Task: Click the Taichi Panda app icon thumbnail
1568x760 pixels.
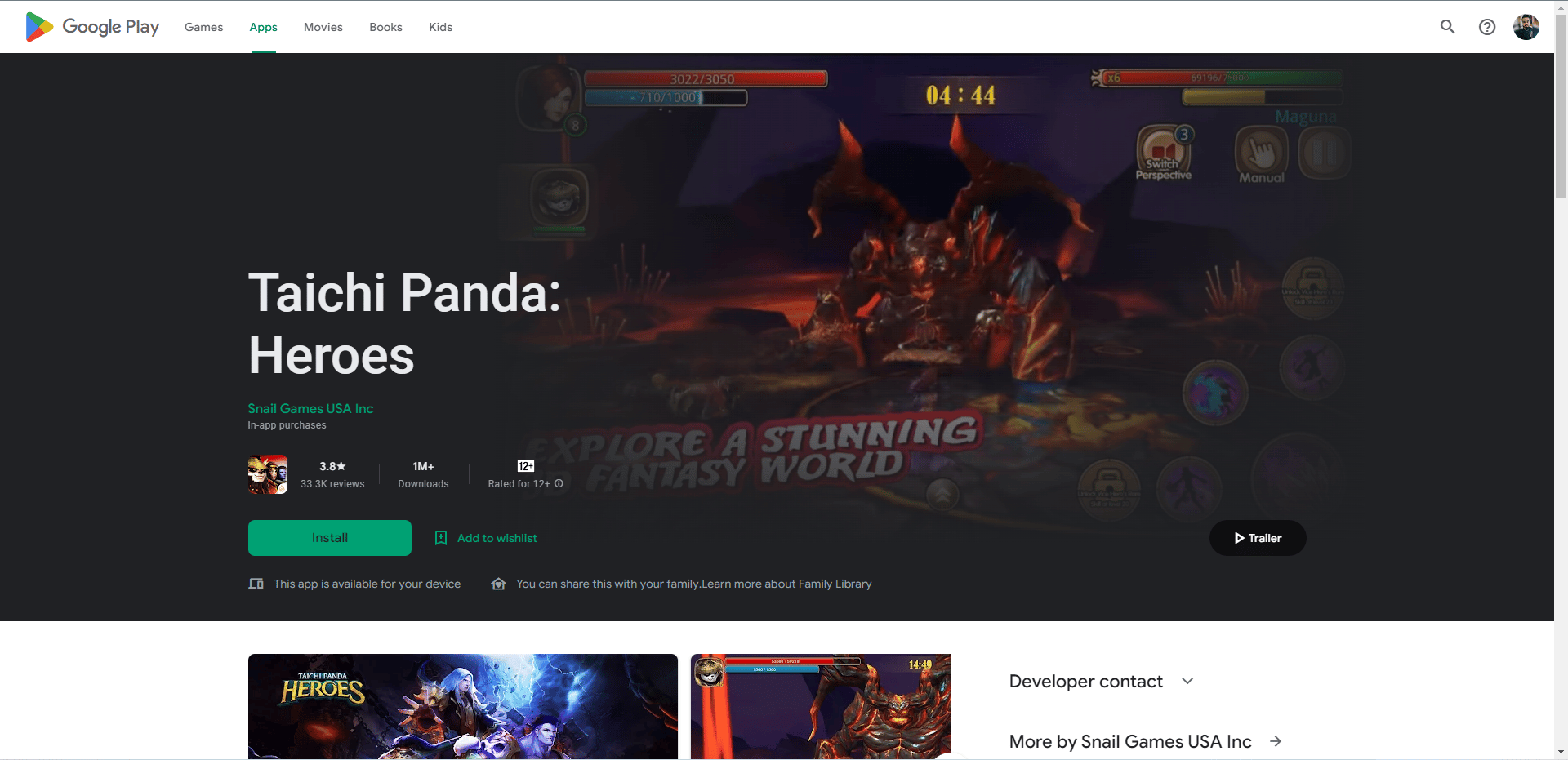Action: pyautogui.click(x=268, y=474)
